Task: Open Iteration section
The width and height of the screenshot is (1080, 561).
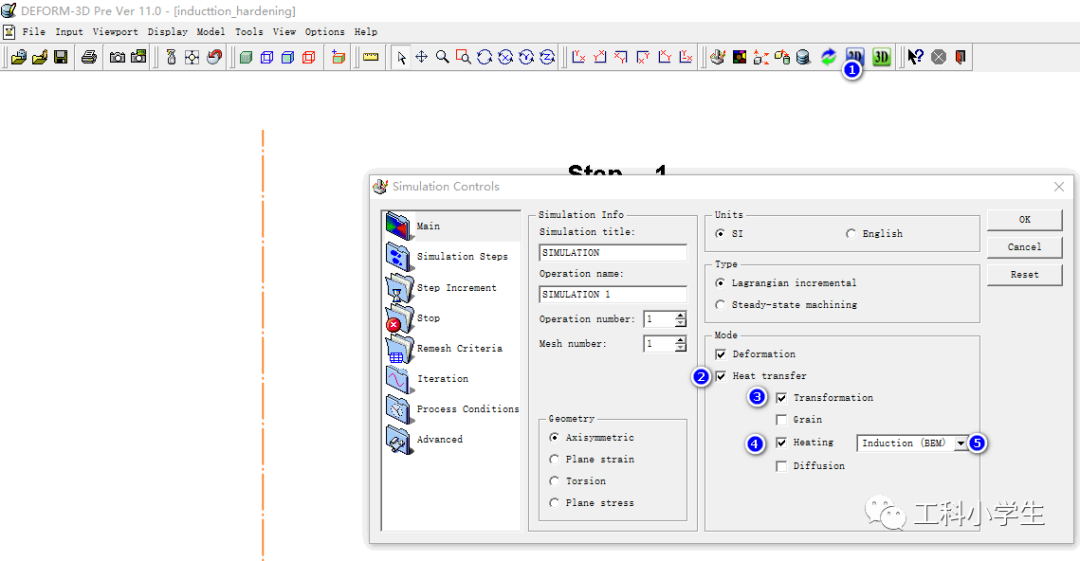Action: point(451,378)
